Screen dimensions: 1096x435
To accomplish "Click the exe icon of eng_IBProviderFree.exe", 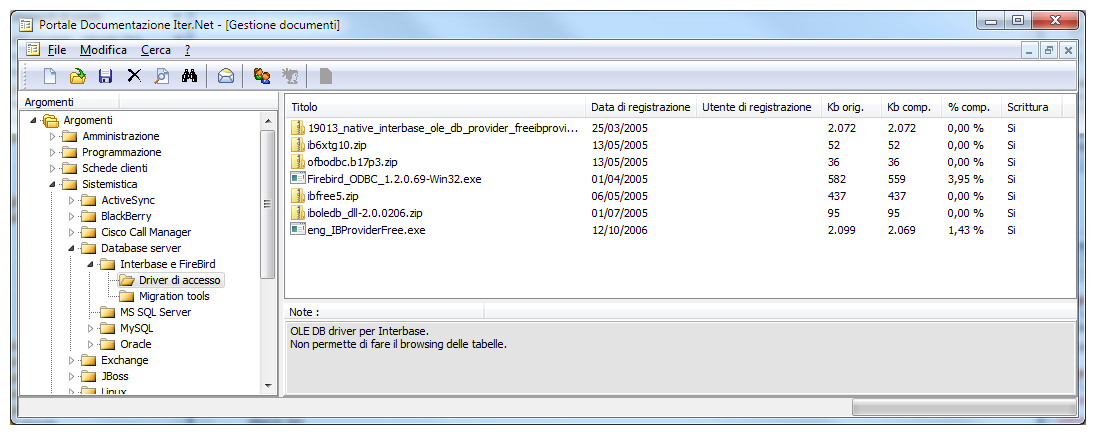I will [298, 229].
